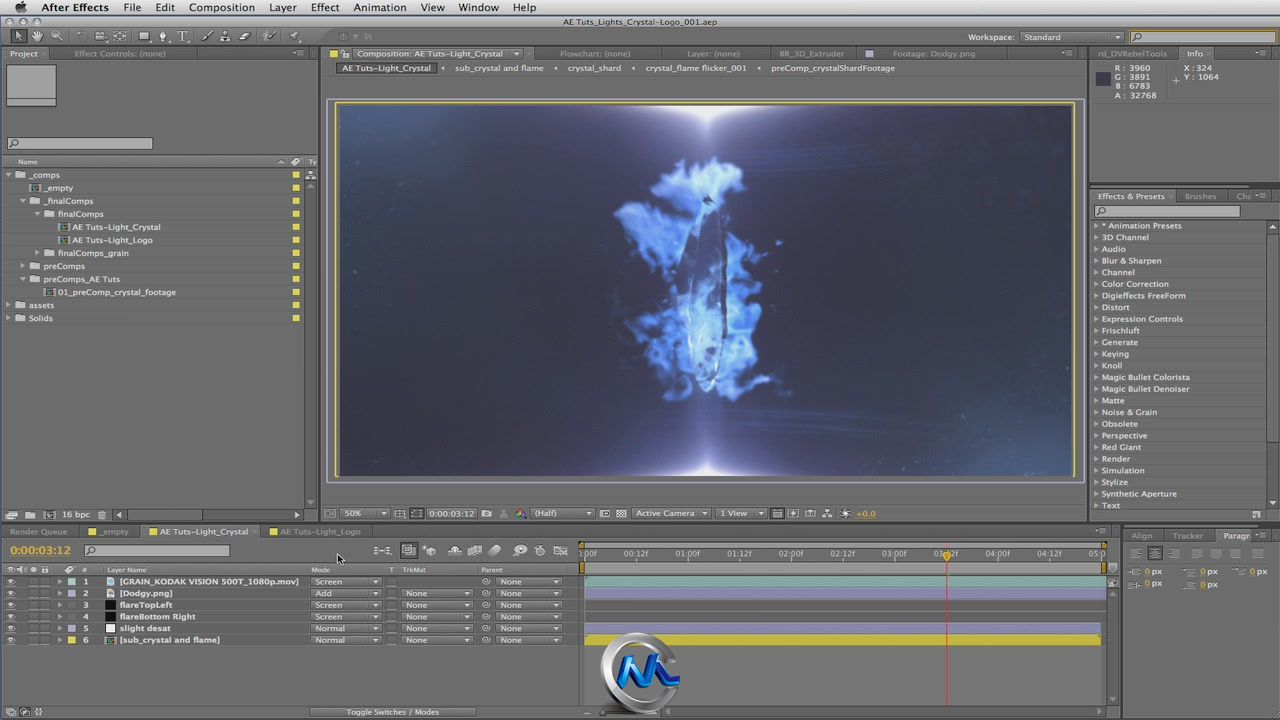
Task: Switch to the Render Queue tab
Action: 38,531
